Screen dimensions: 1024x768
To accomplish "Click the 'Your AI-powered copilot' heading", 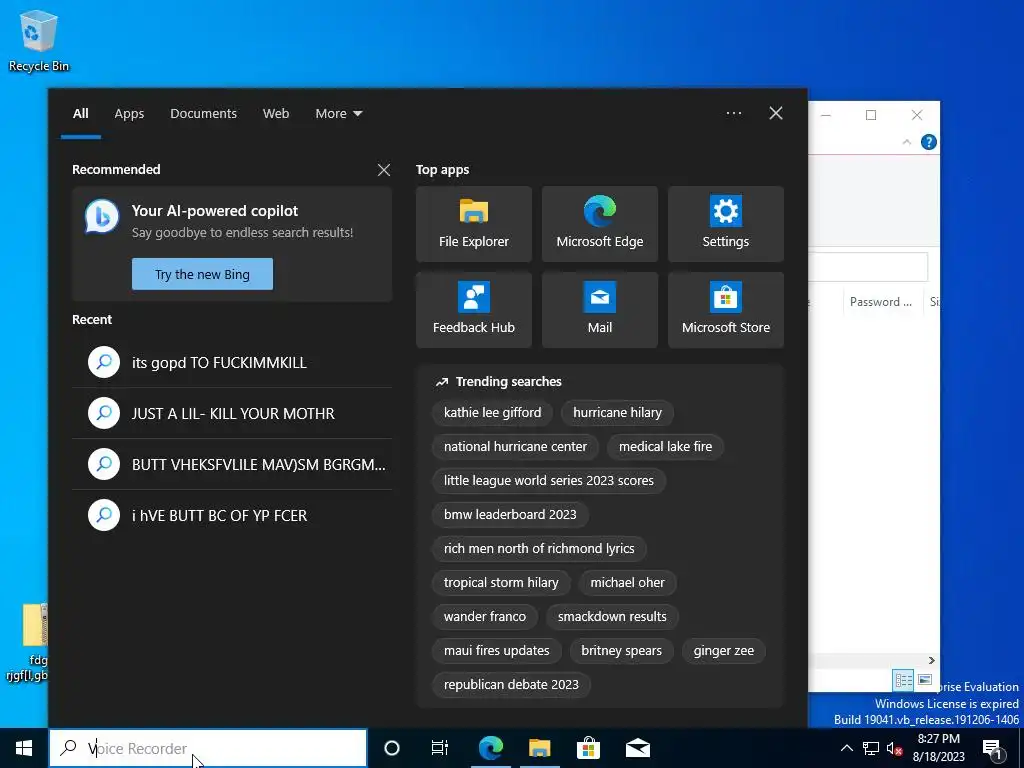I will click(x=214, y=211).
